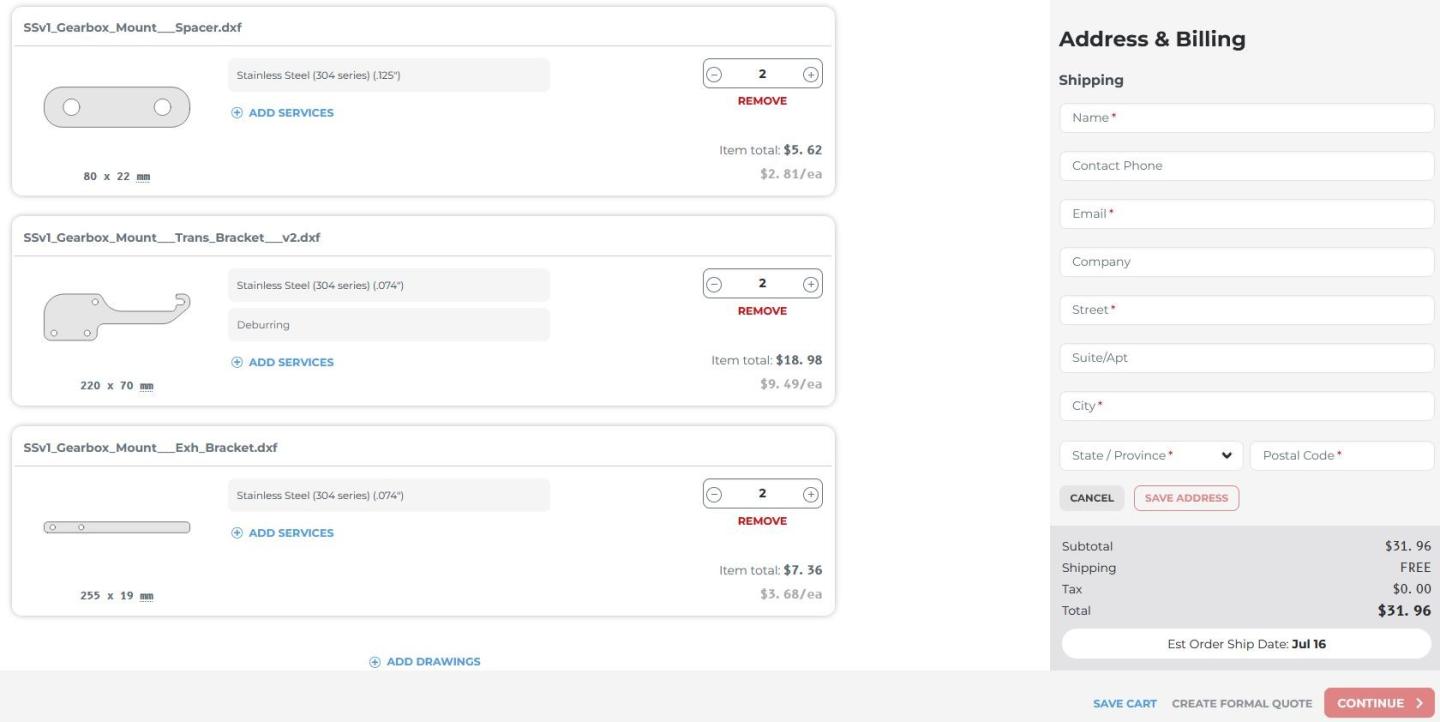Cancel the address entry
Screen dimensions: 1440x722
1091,498
